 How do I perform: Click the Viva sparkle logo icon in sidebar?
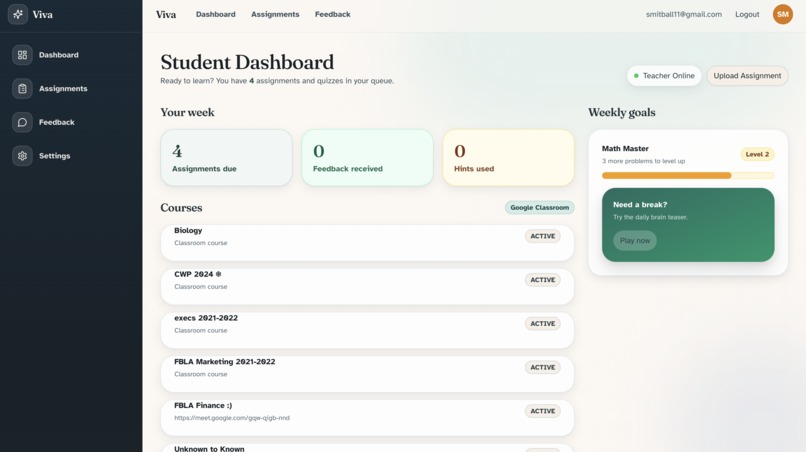17,14
